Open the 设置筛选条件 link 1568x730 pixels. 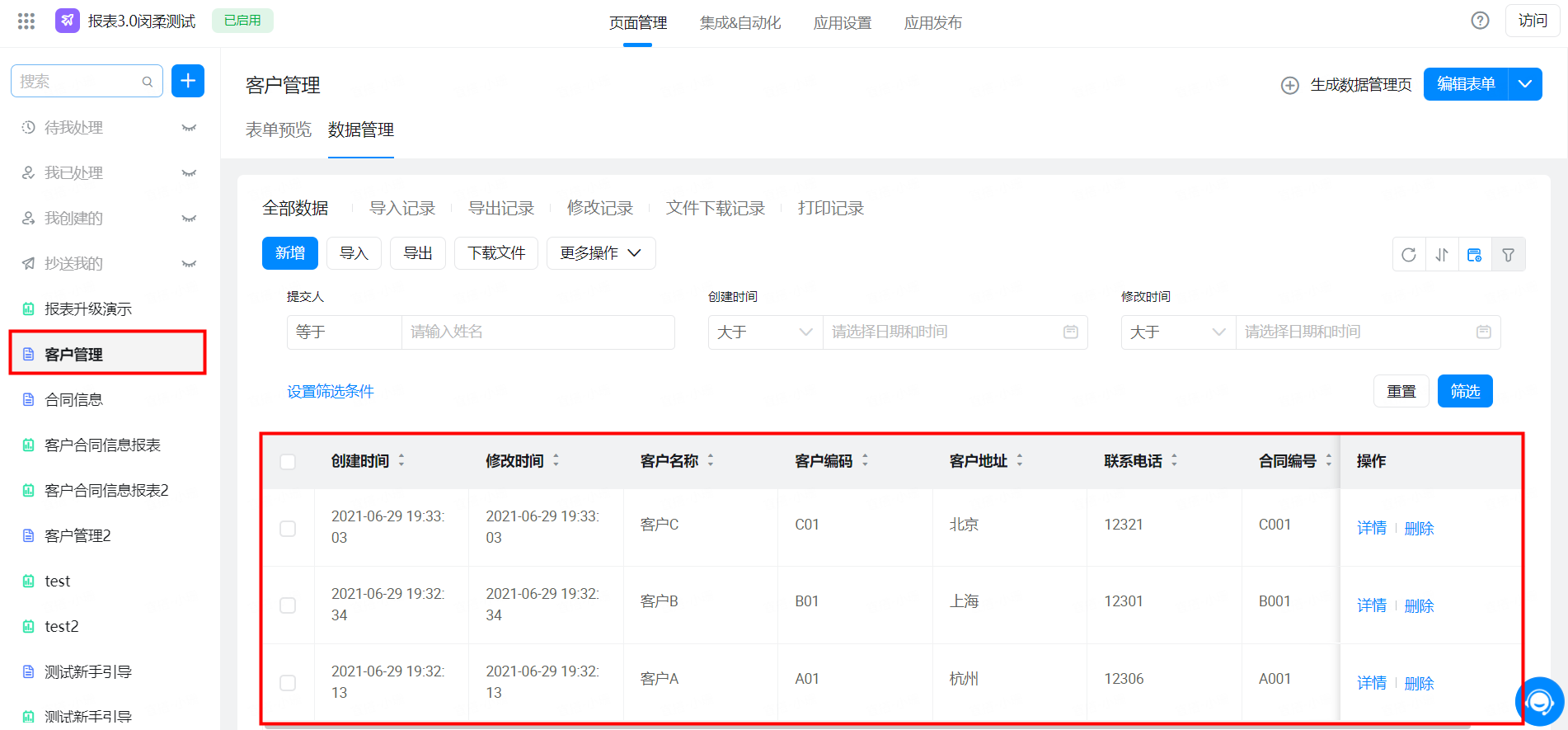(x=331, y=391)
